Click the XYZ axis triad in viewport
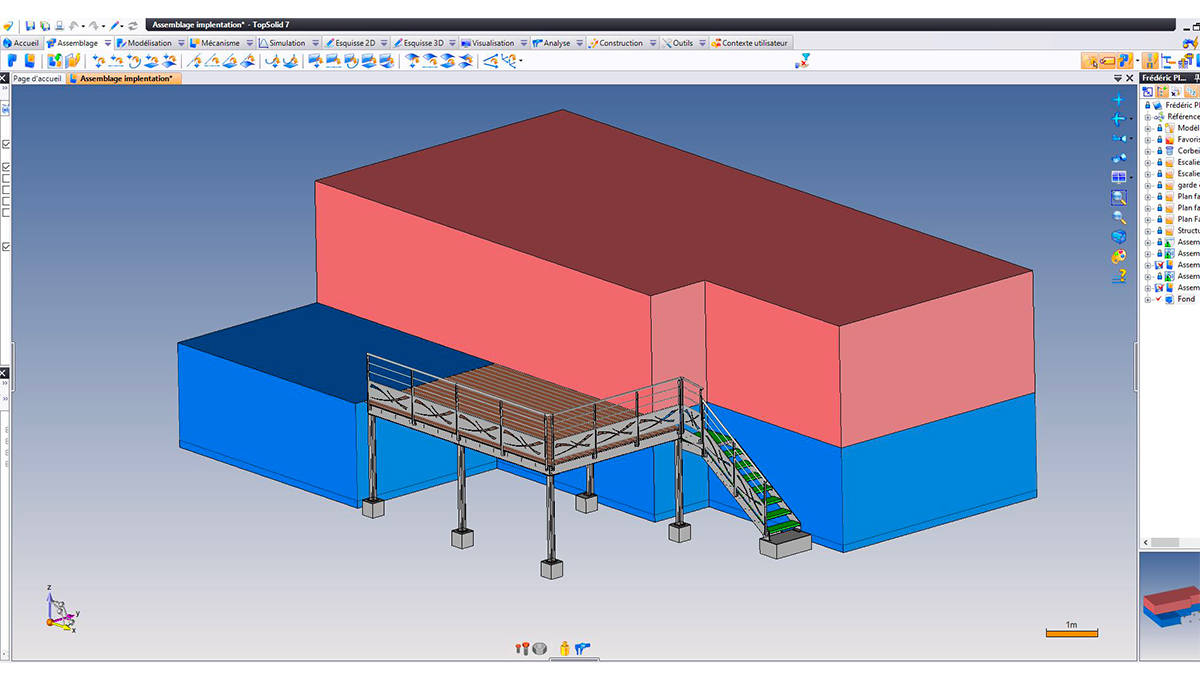This screenshot has width=1200, height=681. pyautogui.click(x=60, y=609)
